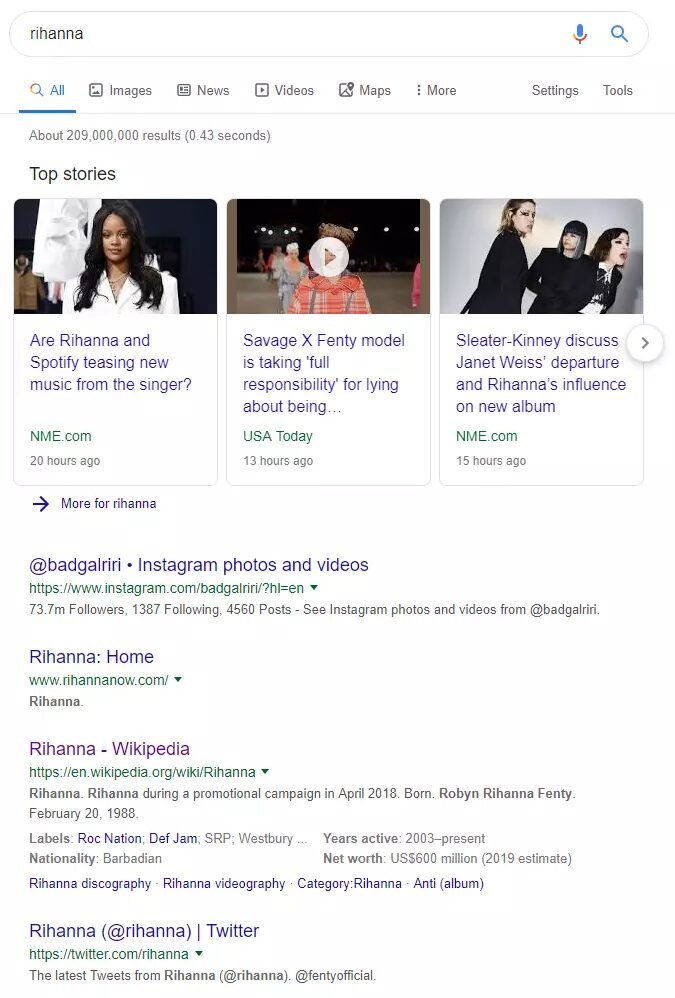This screenshot has height=998, width=675.
Task: Open the dropdown next to twitter.com/rihanna
Action: [x=198, y=953]
